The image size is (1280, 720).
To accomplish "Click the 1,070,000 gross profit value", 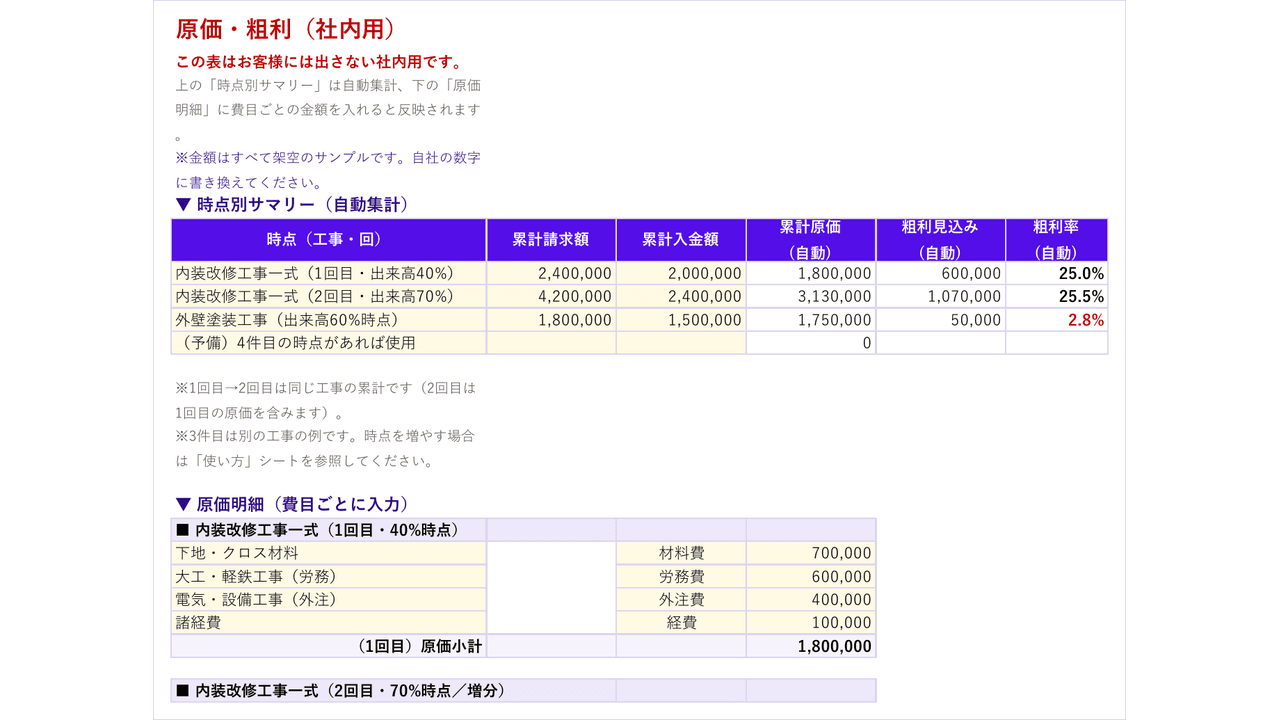I will pyautogui.click(x=941, y=296).
